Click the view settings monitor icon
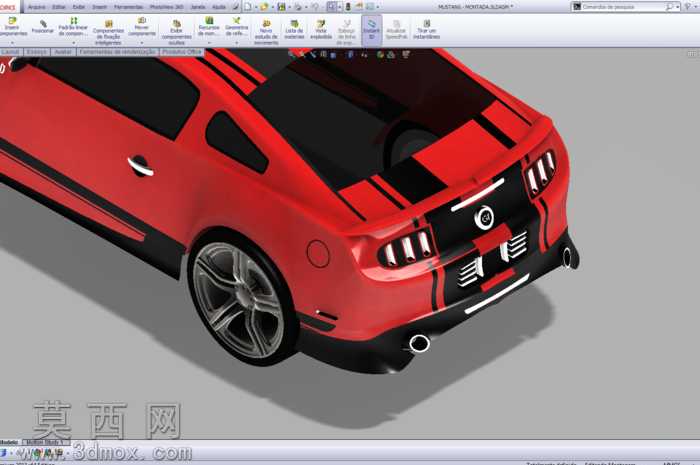Image resolution: width=700 pixels, height=465 pixels. (405, 54)
